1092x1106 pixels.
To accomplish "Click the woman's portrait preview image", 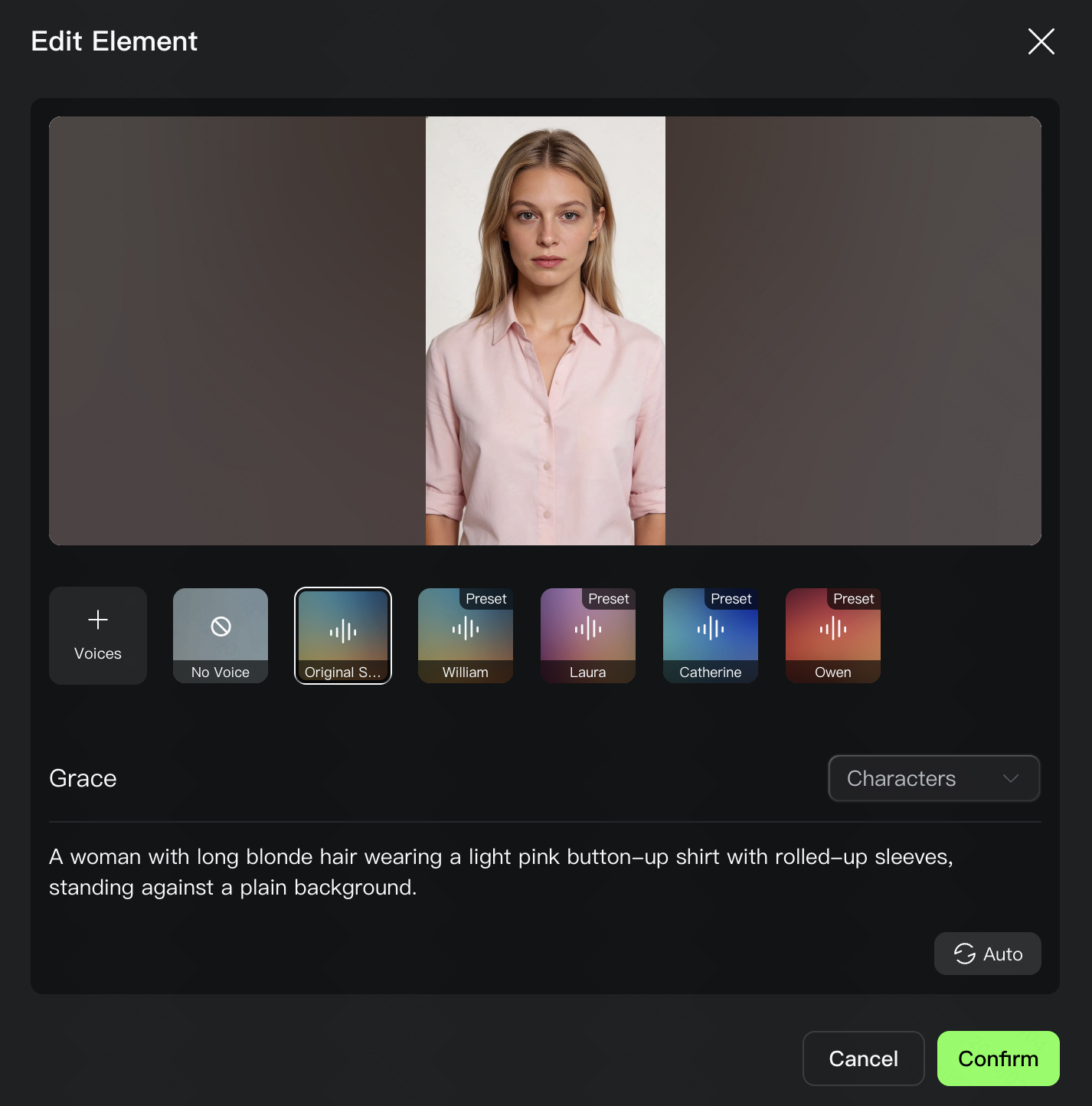I will [x=545, y=331].
